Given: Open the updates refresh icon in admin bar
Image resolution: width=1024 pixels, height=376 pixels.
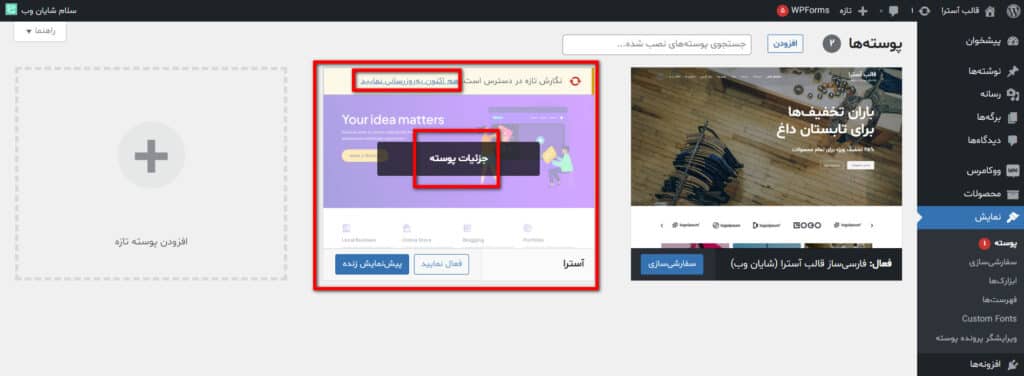Looking at the screenshot, I should click(925, 10).
